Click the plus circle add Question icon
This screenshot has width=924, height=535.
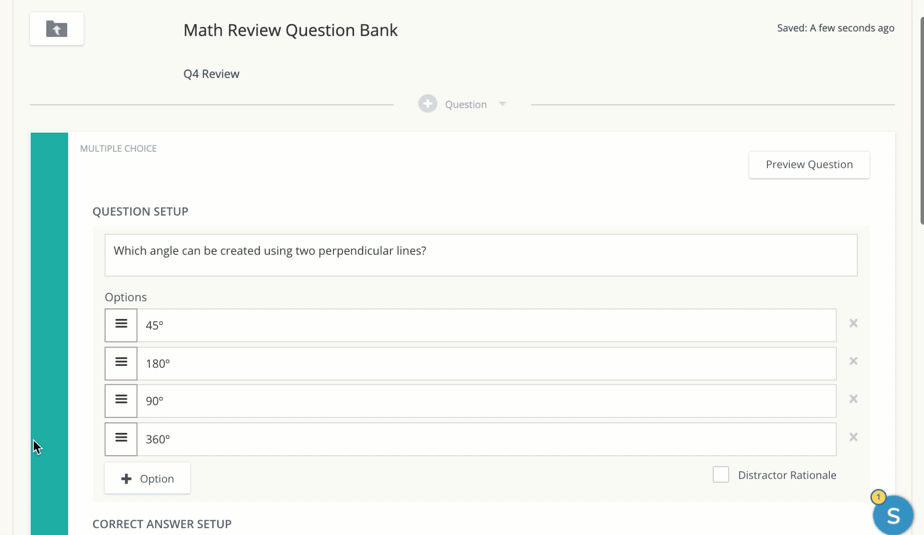(428, 104)
